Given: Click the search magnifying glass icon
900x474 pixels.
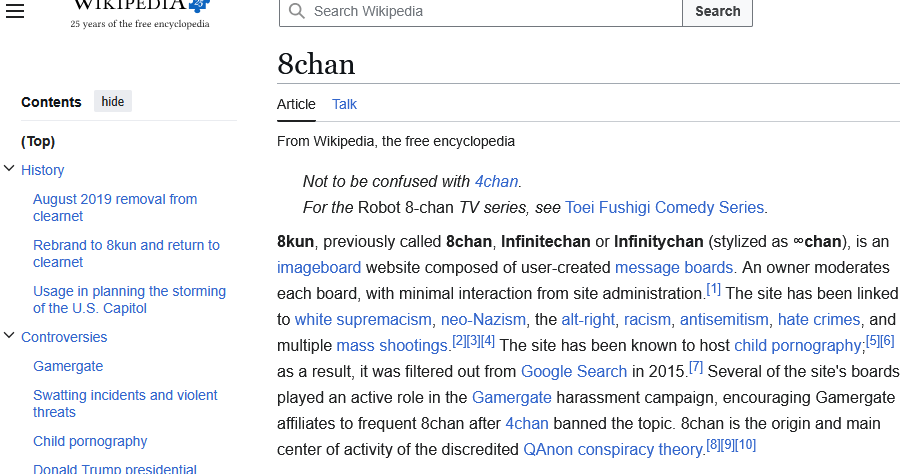Looking at the screenshot, I should pyautogui.click(x=296, y=12).
